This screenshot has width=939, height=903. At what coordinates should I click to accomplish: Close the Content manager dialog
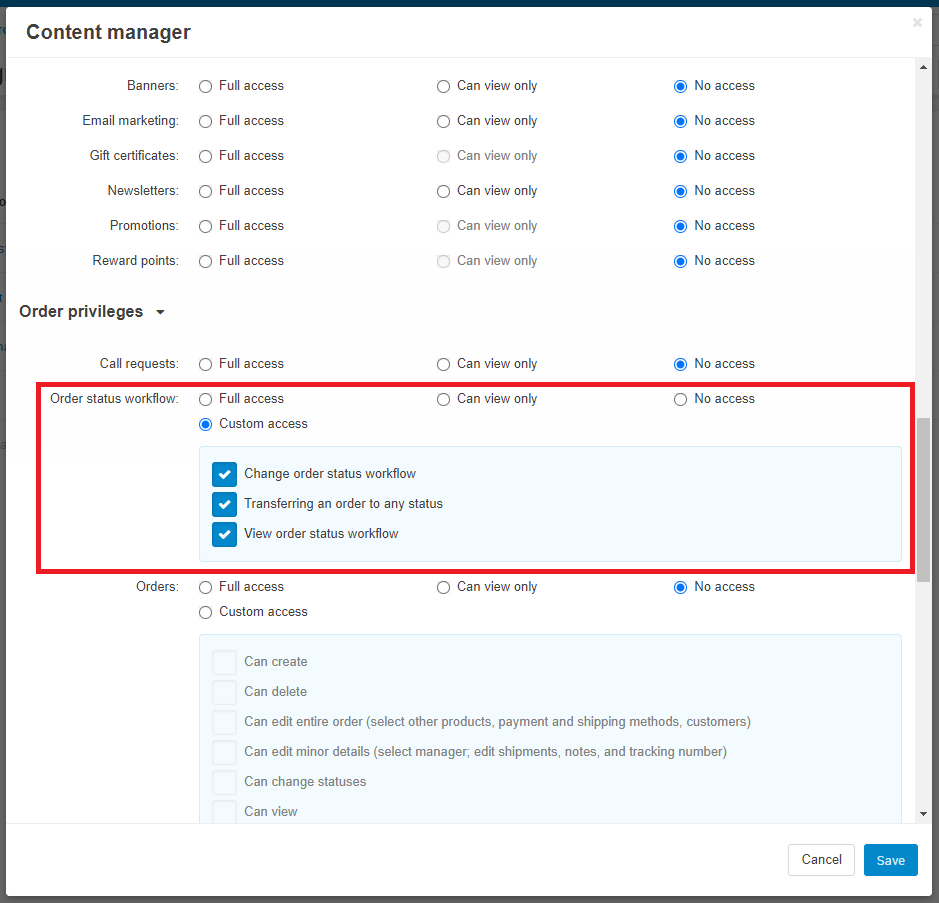(917, 23)
